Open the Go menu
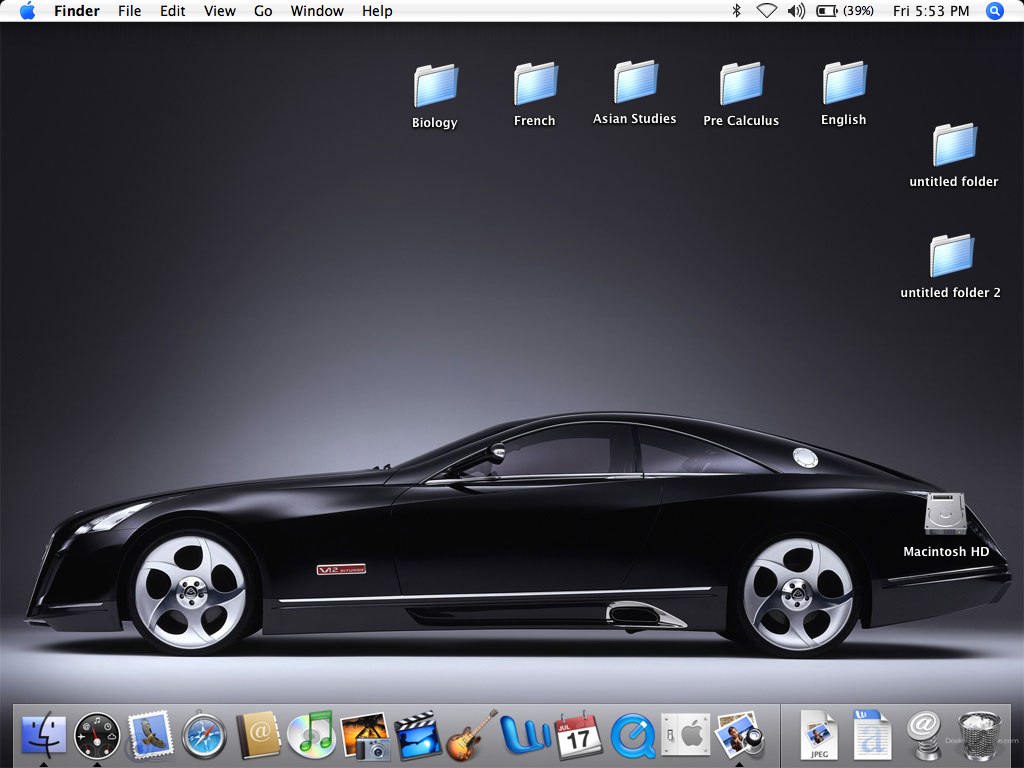This screenshot has height=768, width=1024. point(263,11)
